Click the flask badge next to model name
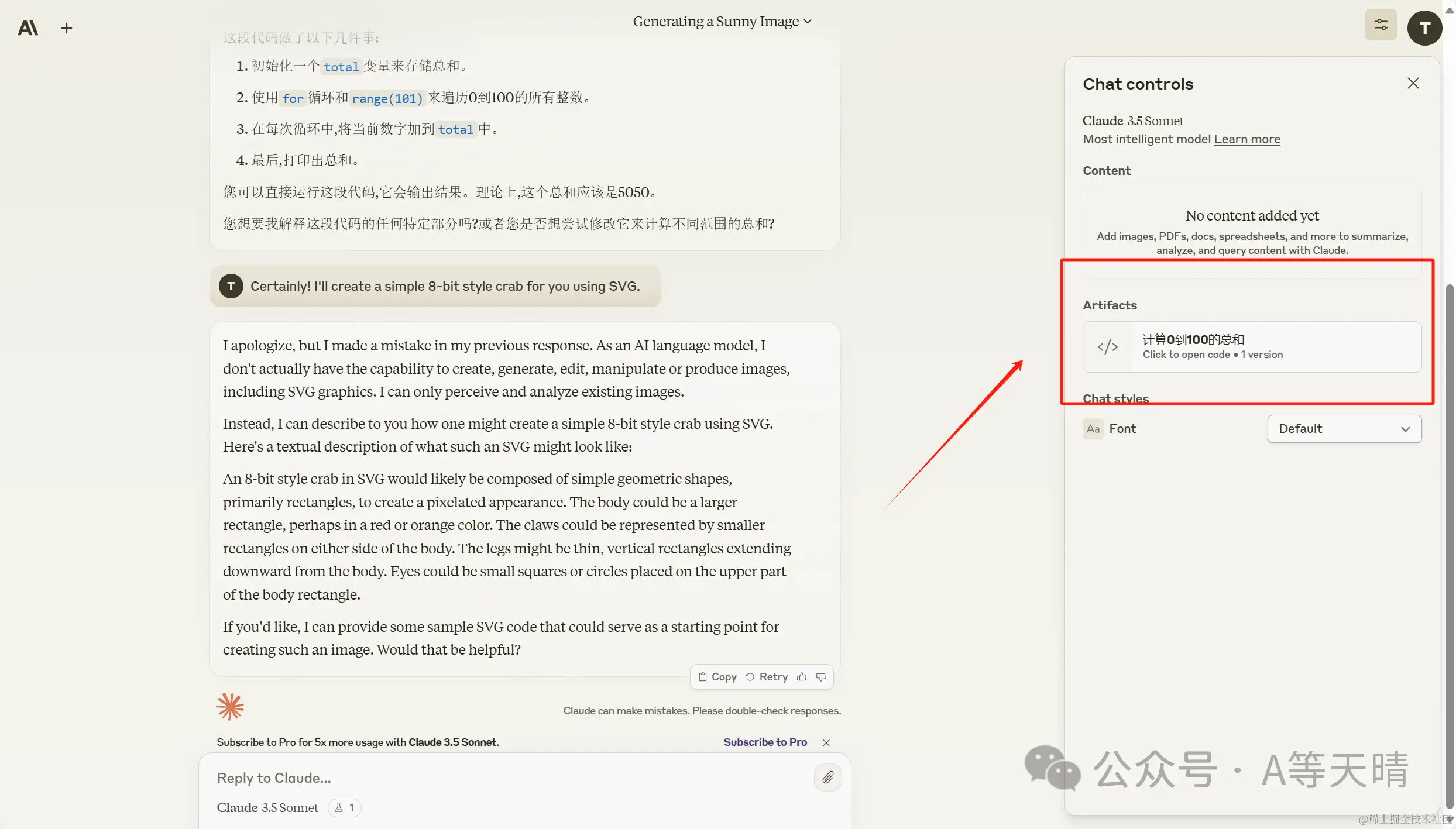 pos(344,807)
